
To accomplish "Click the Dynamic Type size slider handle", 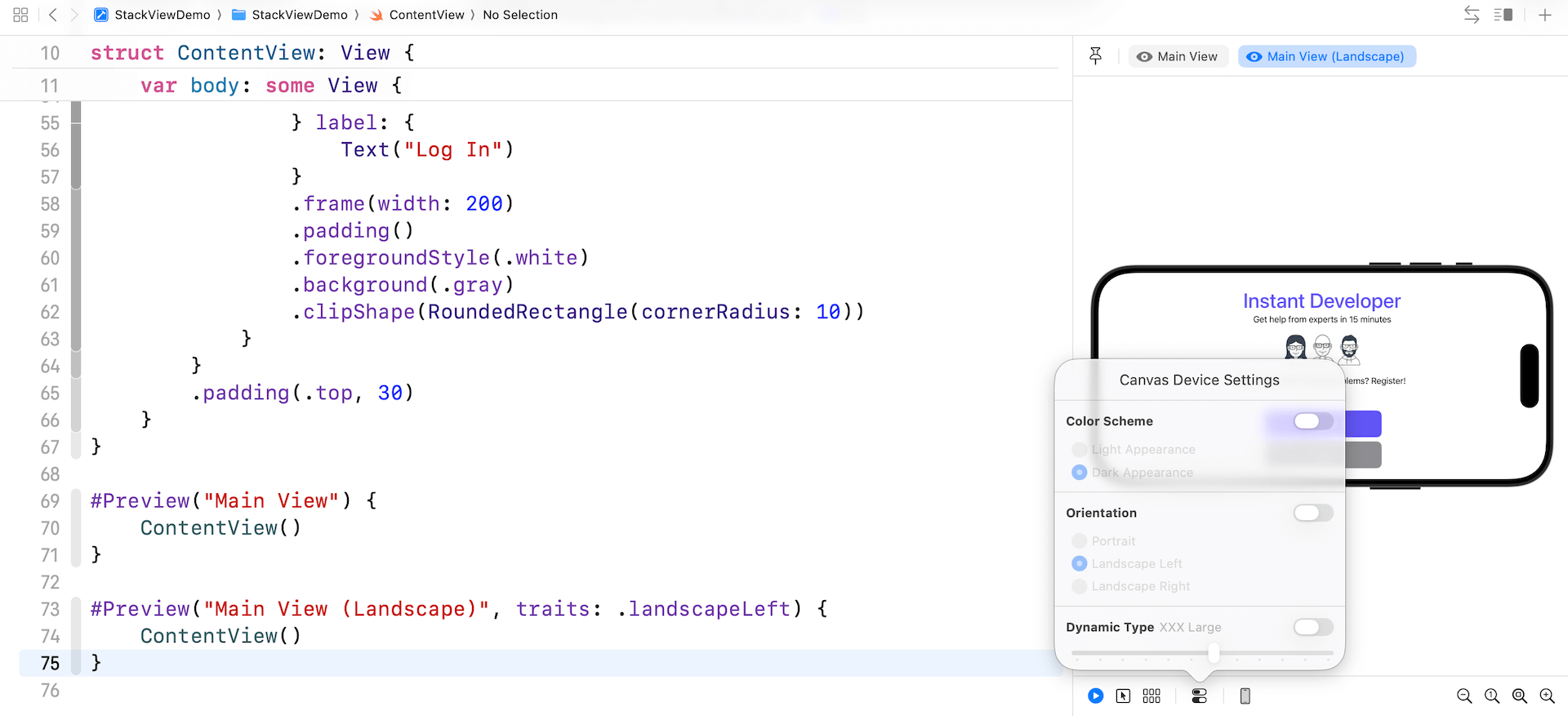I will 1214,653.
